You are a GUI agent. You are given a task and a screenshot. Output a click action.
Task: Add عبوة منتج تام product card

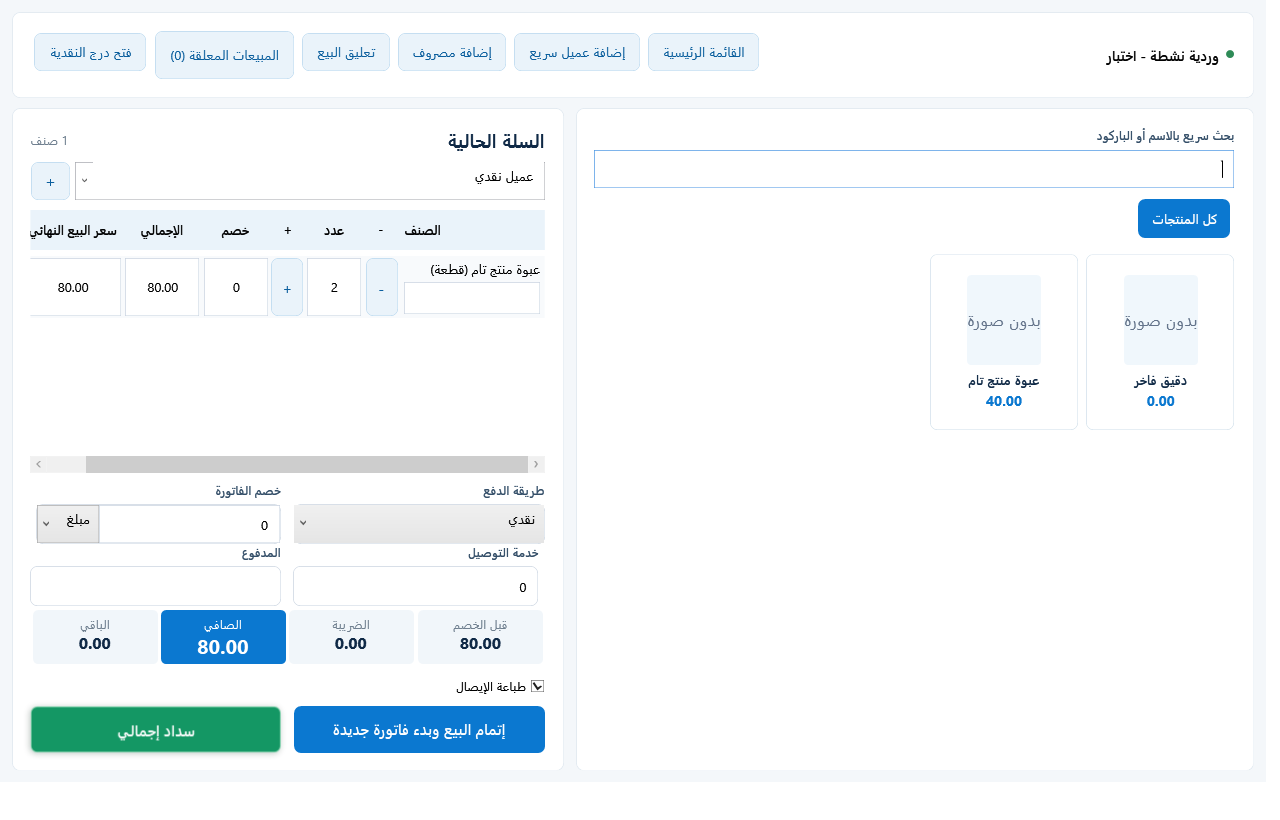click(x=1004, y=342)
